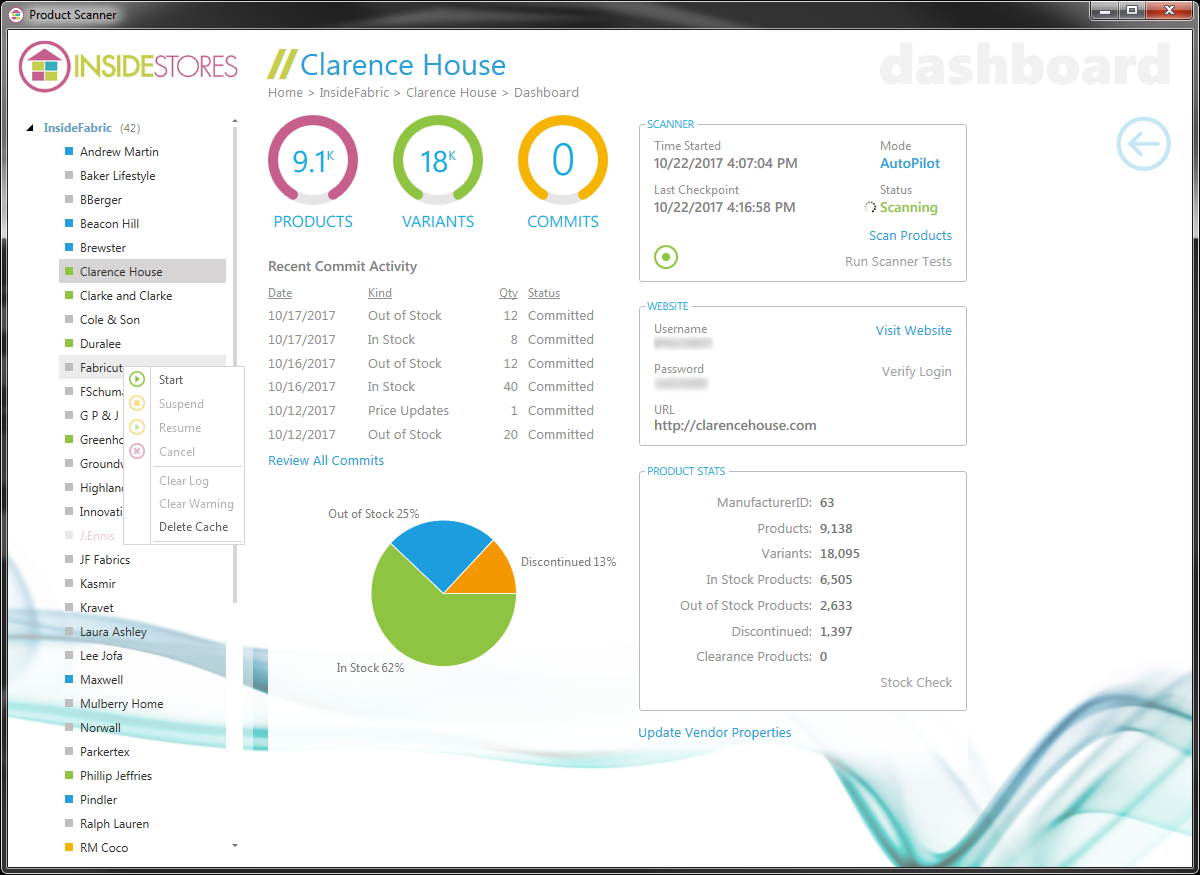Click Verify Login
This screenshot has height=875, width=1200.
[x=916, y=372]
